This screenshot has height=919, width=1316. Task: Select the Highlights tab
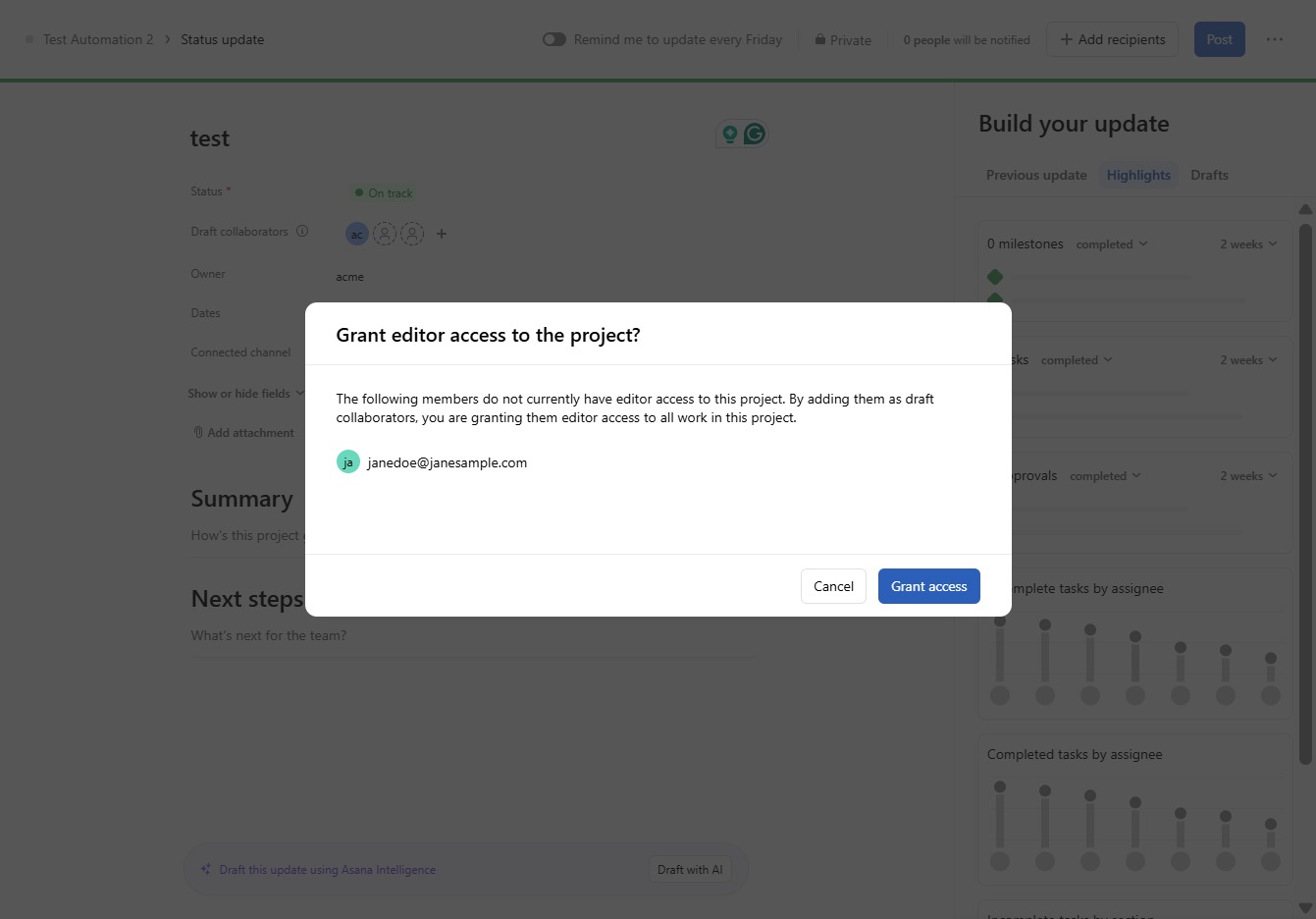(1138, 175)
